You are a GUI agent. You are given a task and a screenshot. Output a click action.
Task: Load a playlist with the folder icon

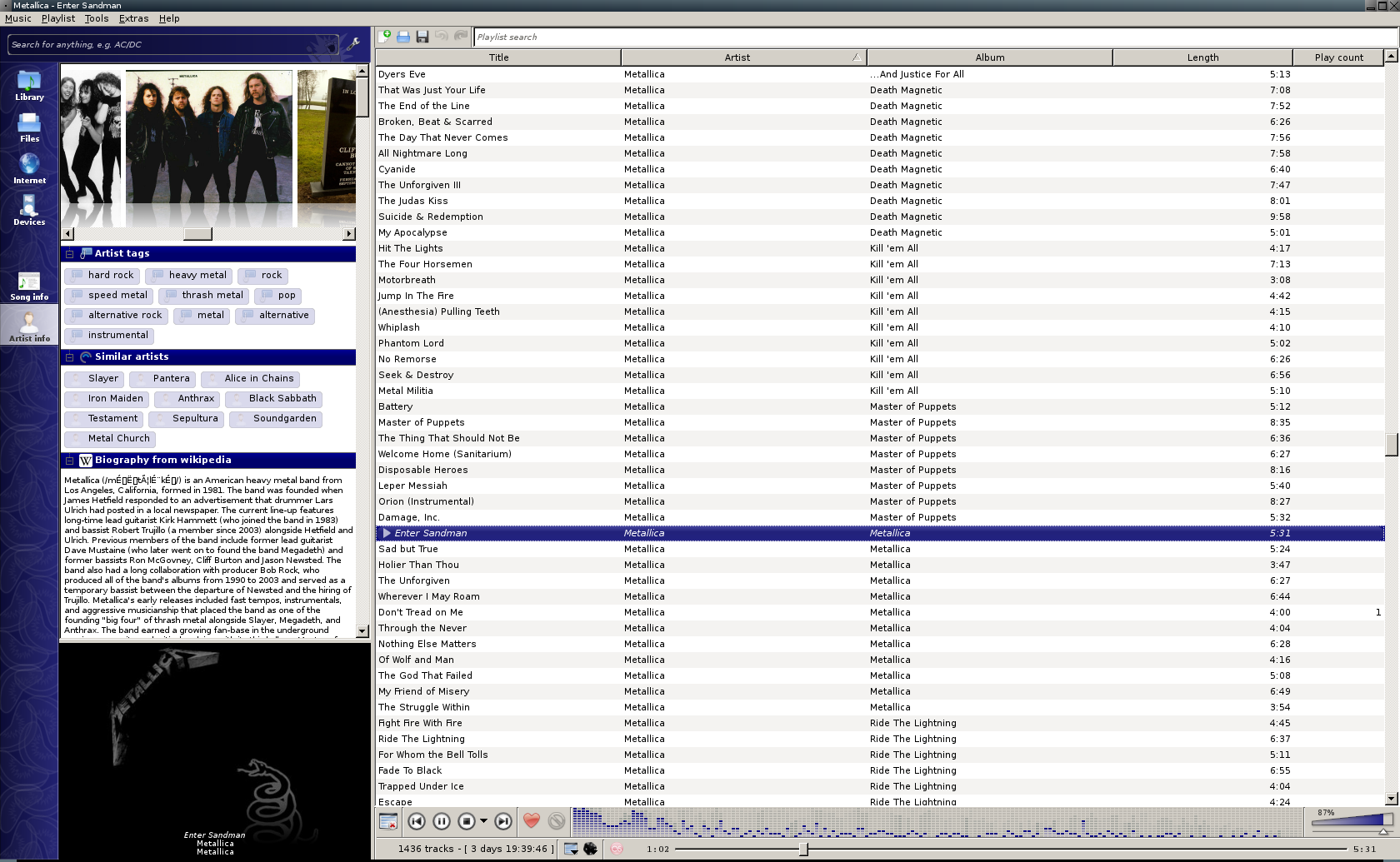[x=403, y=37]
